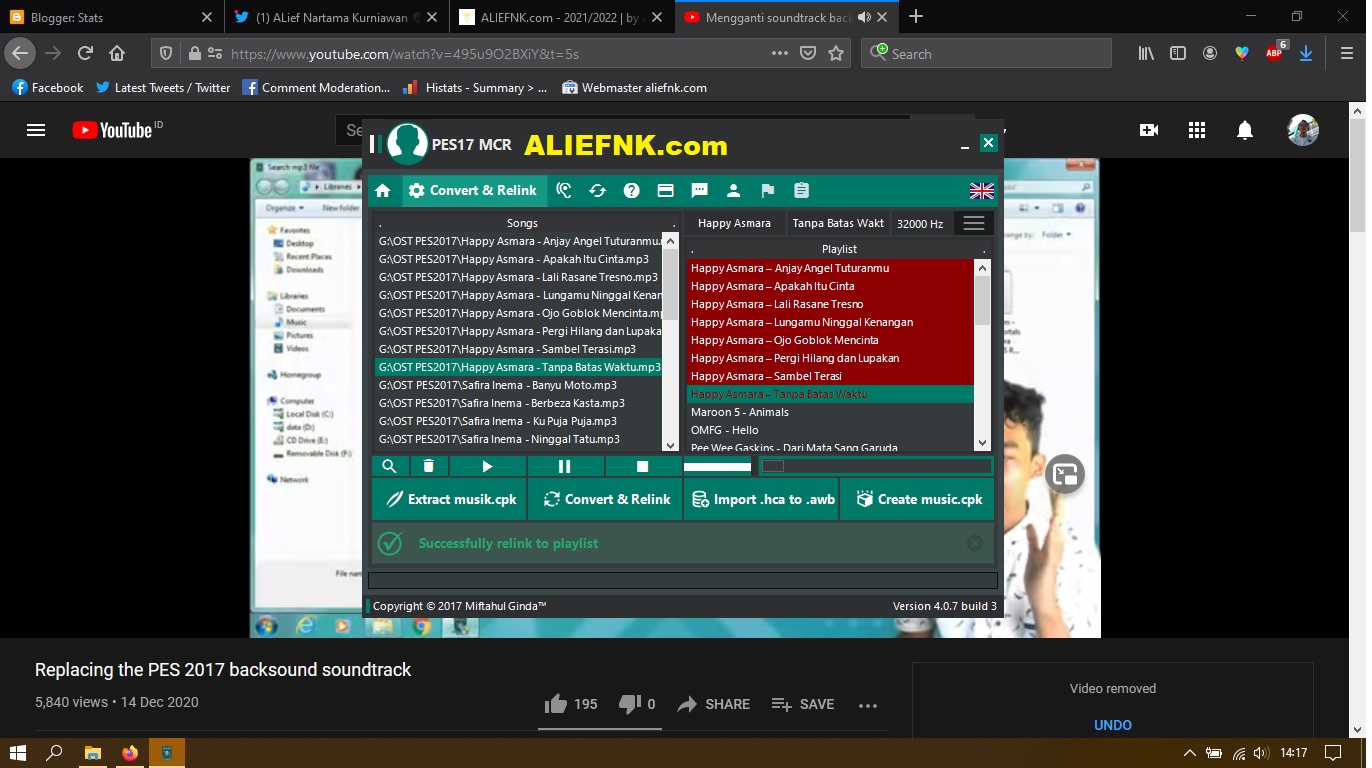Select song Happy Asmara - Sambel Terasi.mp3
Viewport: 1372px width, 768px height.
click(x=518, y=349)
